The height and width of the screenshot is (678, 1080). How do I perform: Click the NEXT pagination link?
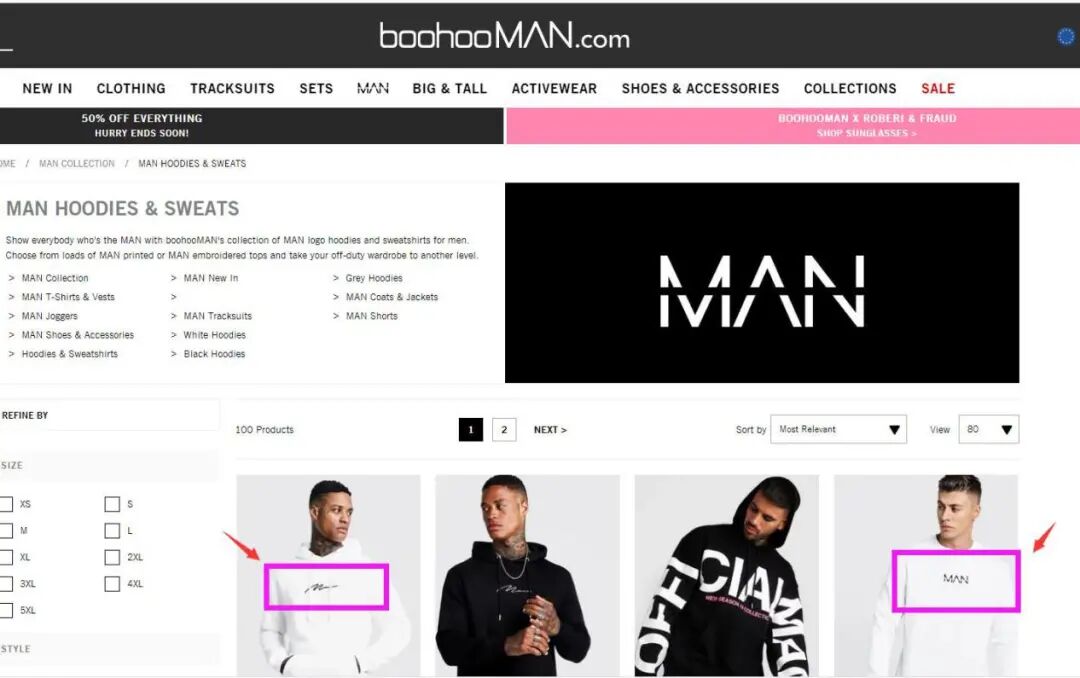(x=550, y=429)
